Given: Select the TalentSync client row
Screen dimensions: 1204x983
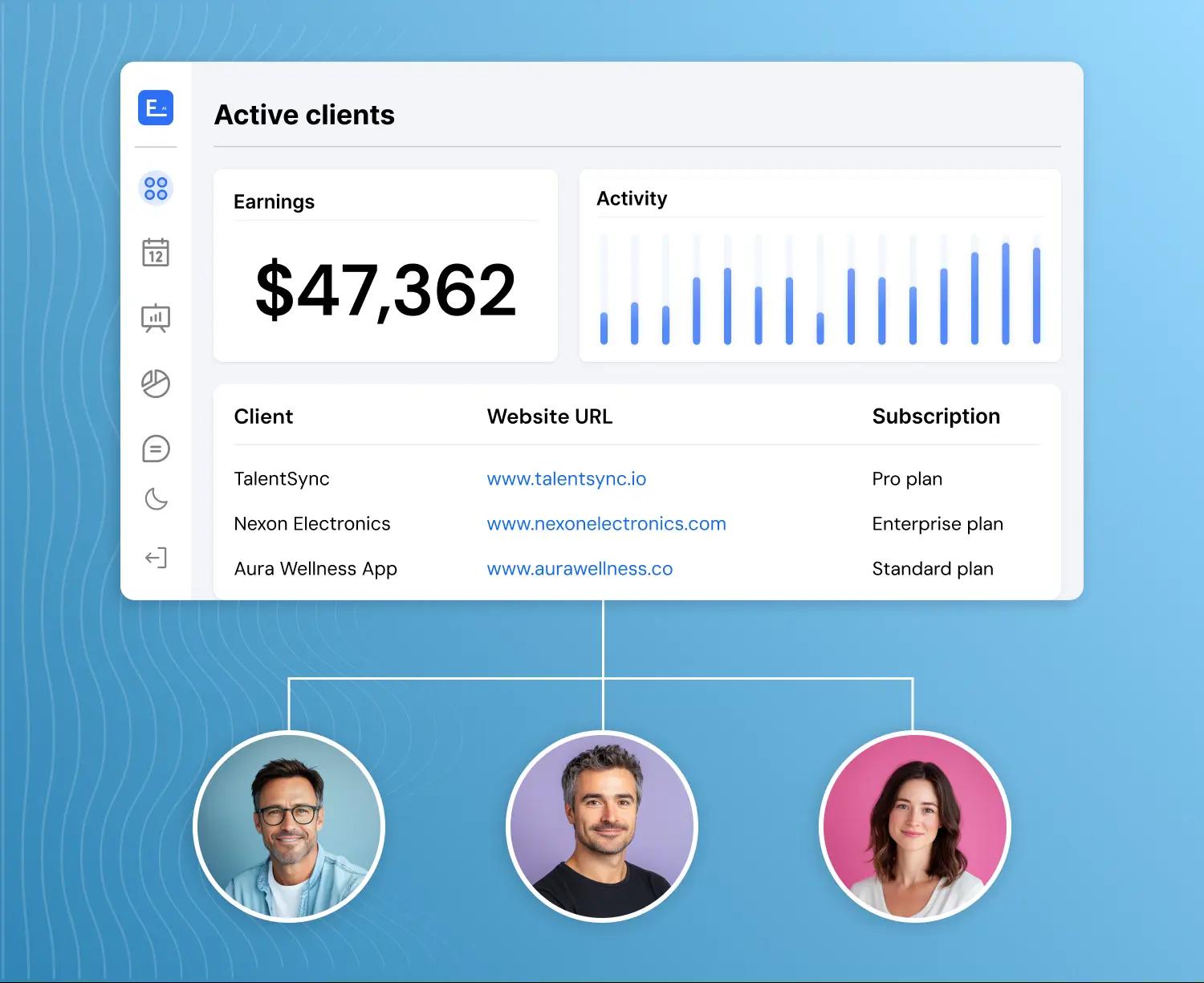Looking at the screenshot, I should (282, 479).
